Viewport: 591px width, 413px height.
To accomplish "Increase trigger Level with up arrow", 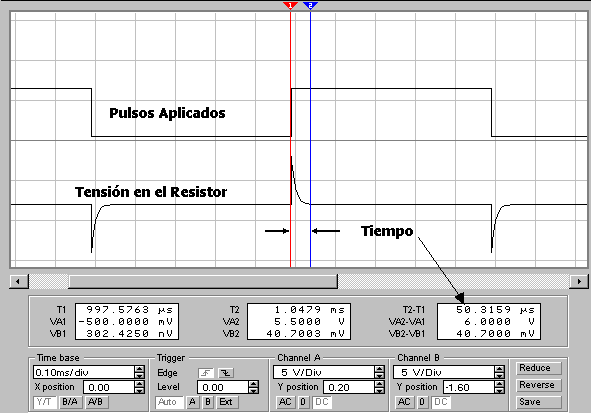I will (254, 384).
